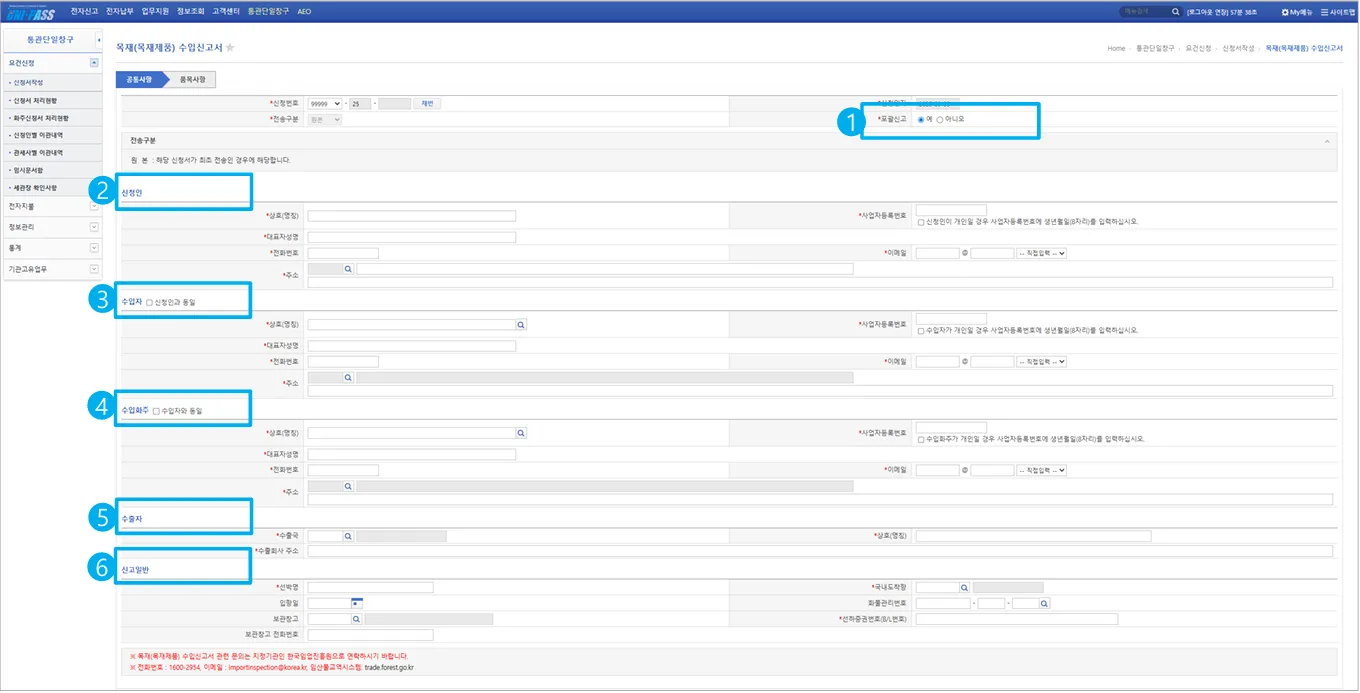This screenshot has width=1360, height=693.
Task: Switch to the 품목사항 tab
Action: pyautogui.click(x=188, y=79)
